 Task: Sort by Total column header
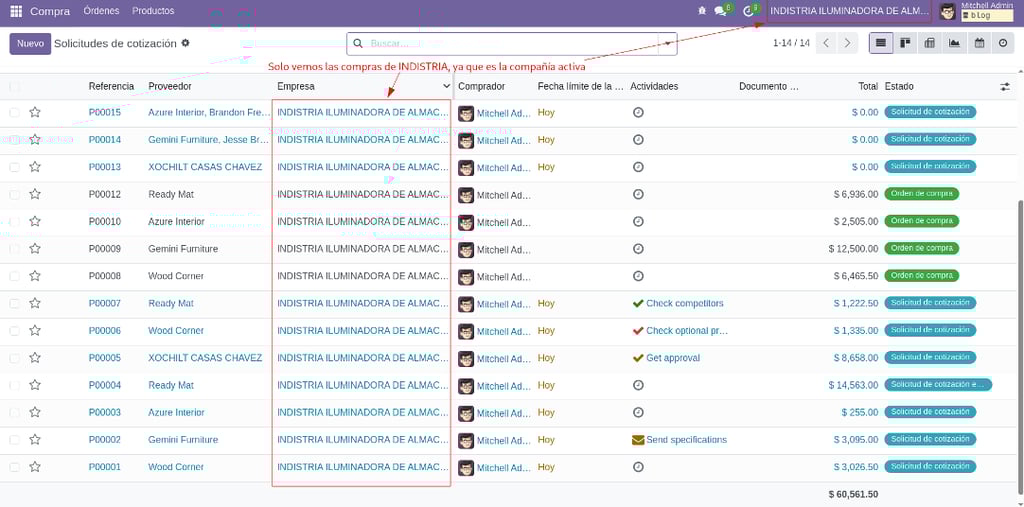[868, 86]
